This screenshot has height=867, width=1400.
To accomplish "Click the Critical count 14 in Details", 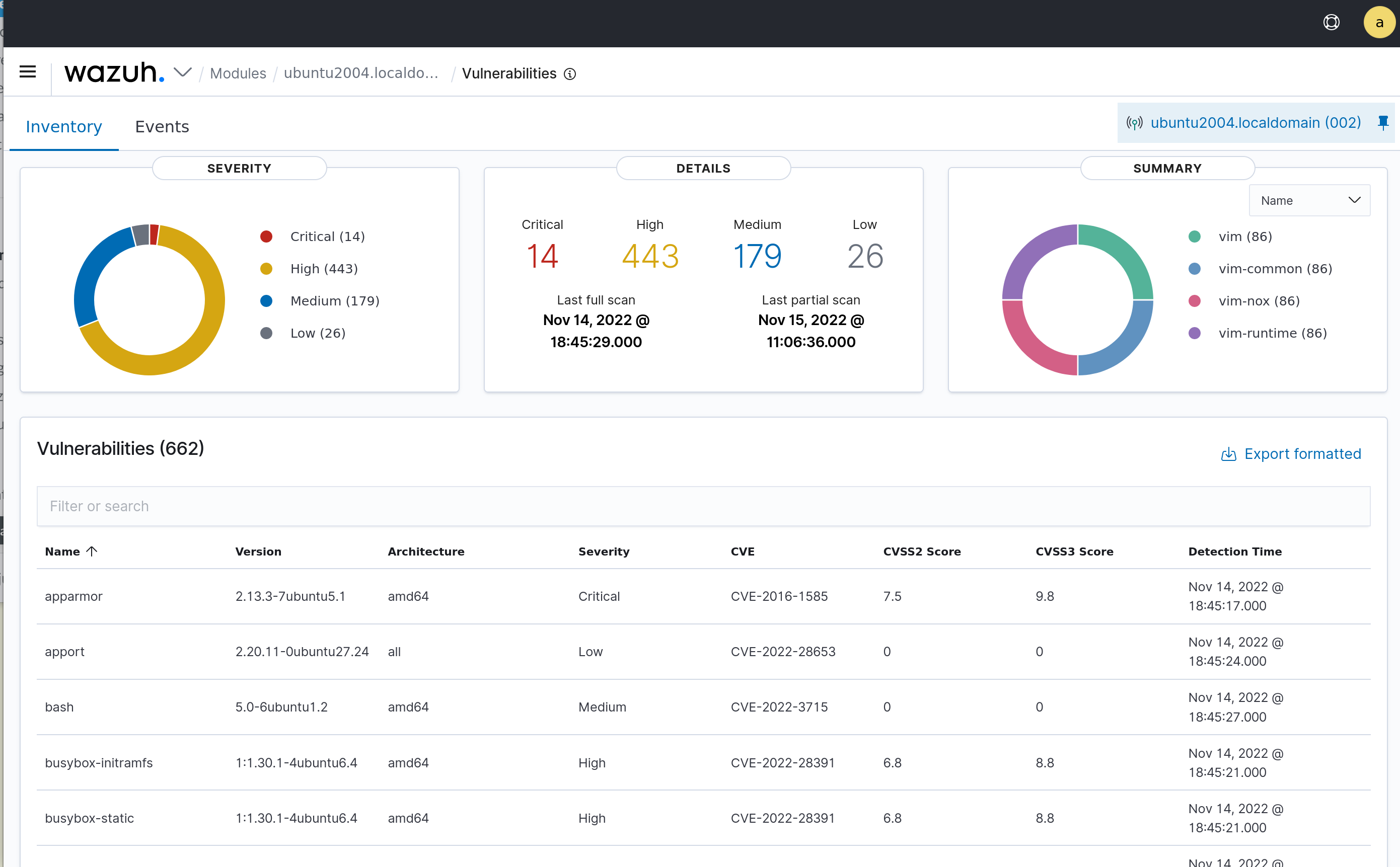I will click(542, 256).
